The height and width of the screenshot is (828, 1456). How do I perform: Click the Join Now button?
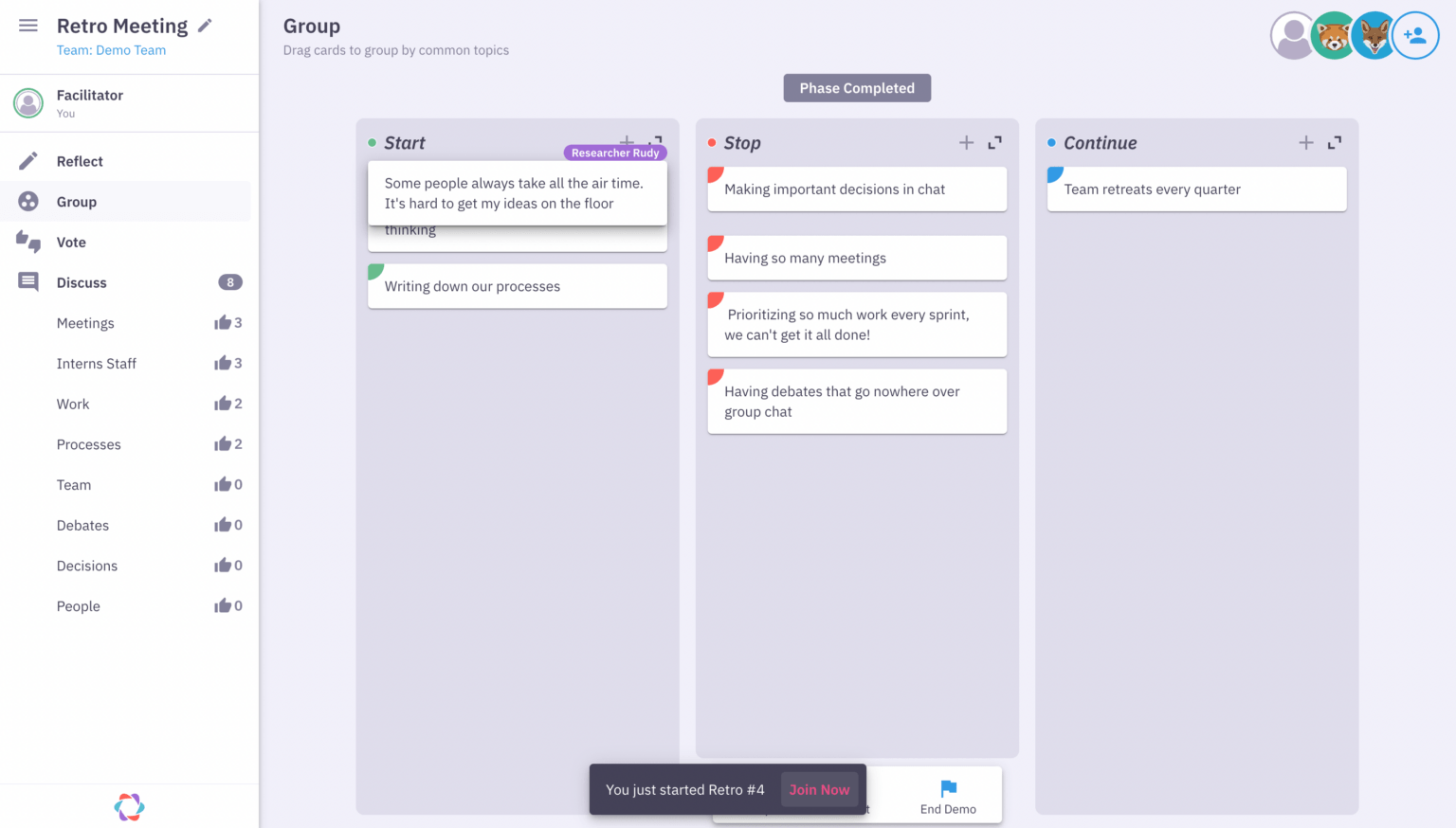(819, 789)
